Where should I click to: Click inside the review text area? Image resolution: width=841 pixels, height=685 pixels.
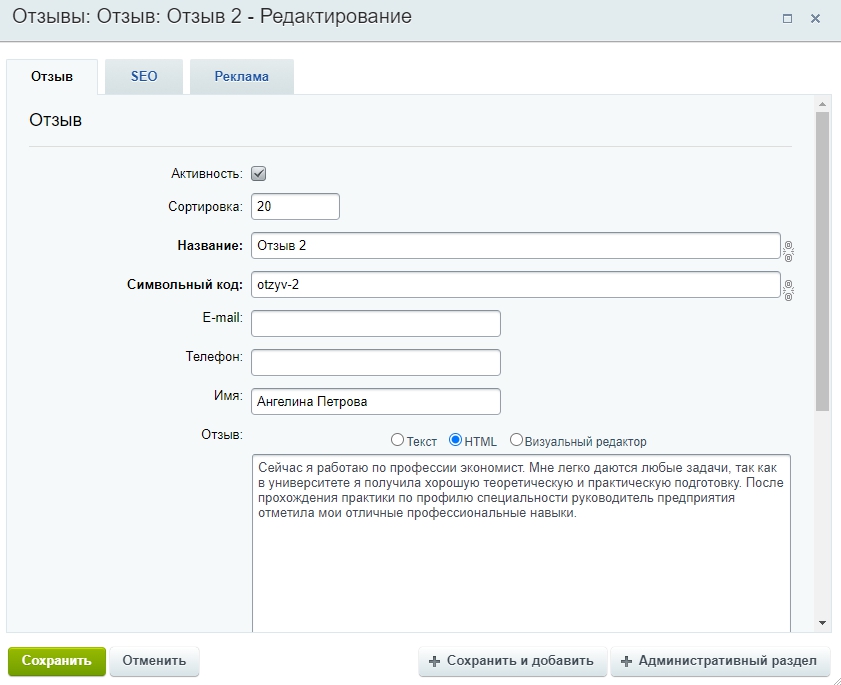[520, 570]
